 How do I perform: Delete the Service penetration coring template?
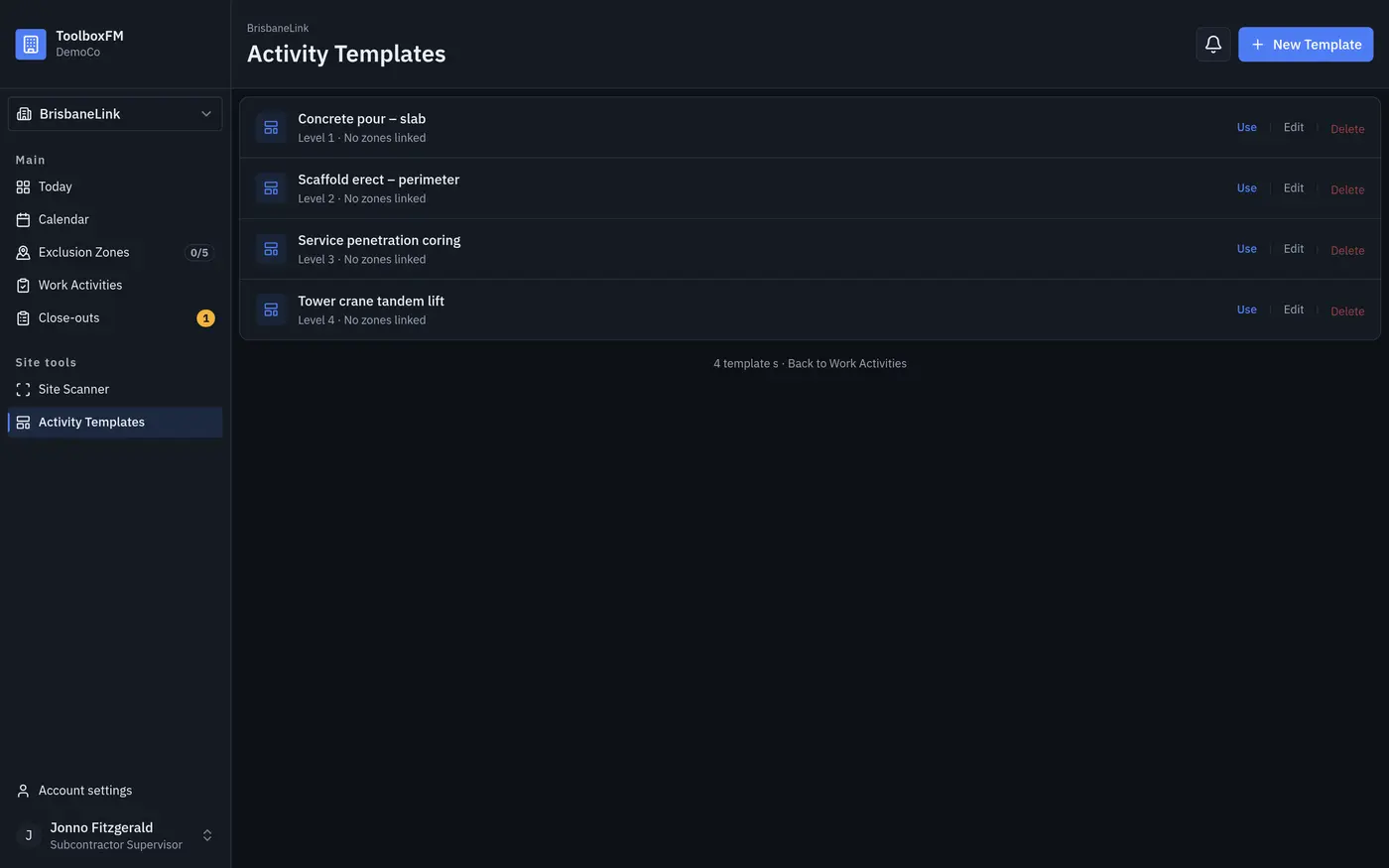coord(1347,250)
